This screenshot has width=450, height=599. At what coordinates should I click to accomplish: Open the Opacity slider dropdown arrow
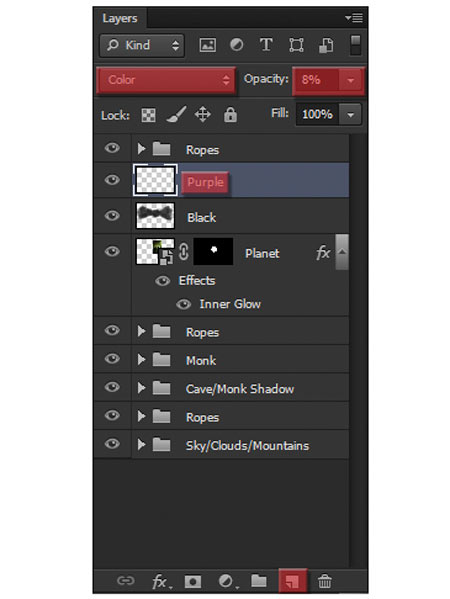point(351,80)
